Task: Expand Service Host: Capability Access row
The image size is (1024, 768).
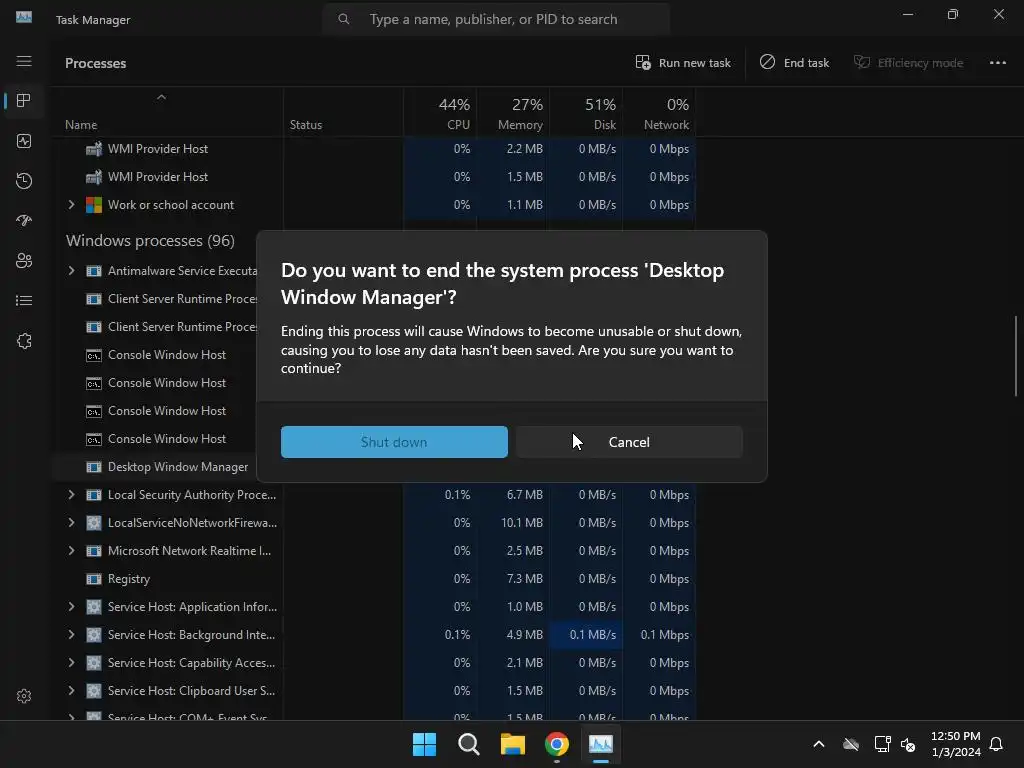Action: 71,663
